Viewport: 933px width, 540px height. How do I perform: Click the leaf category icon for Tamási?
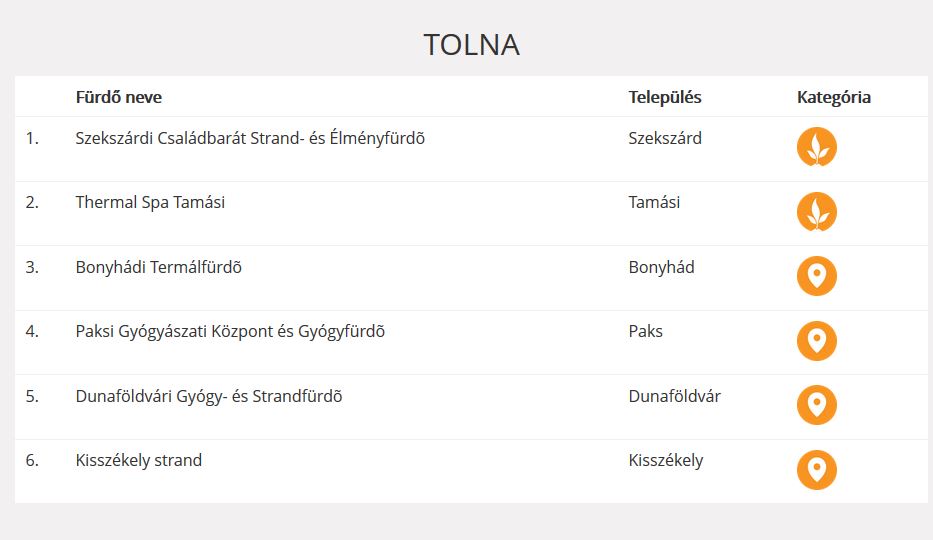click(816, 212)
